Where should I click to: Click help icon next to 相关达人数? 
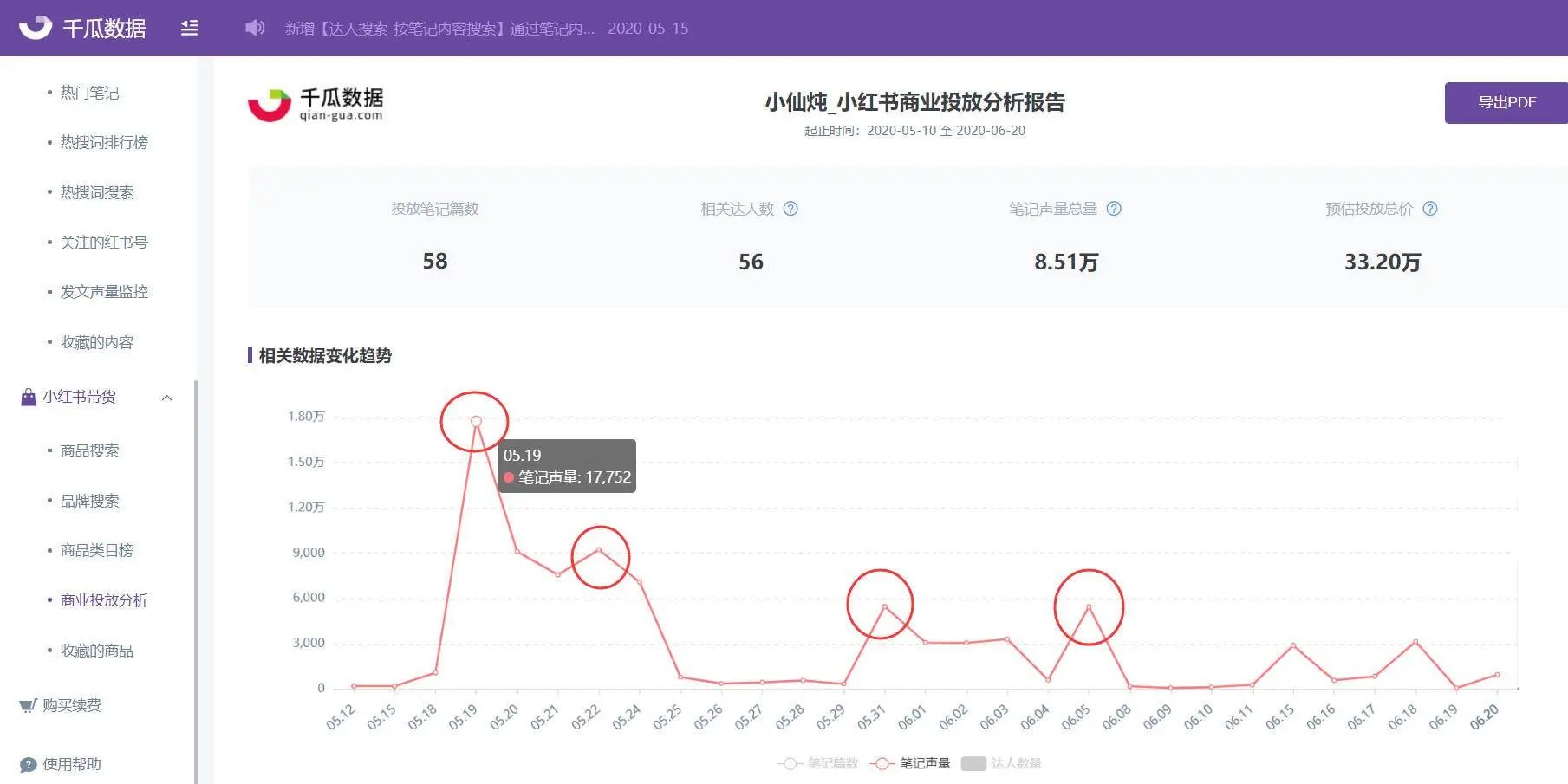pyautogui.click(x=791, y=209)
